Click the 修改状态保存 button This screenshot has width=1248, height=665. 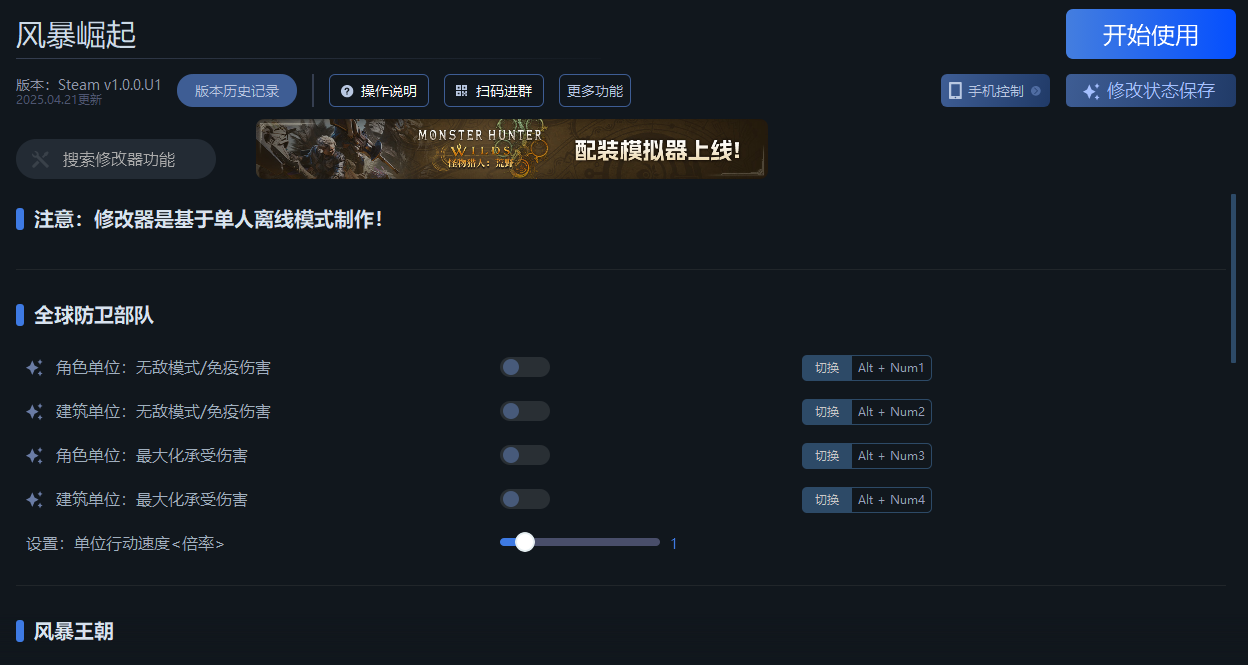tap(1150, 91)
